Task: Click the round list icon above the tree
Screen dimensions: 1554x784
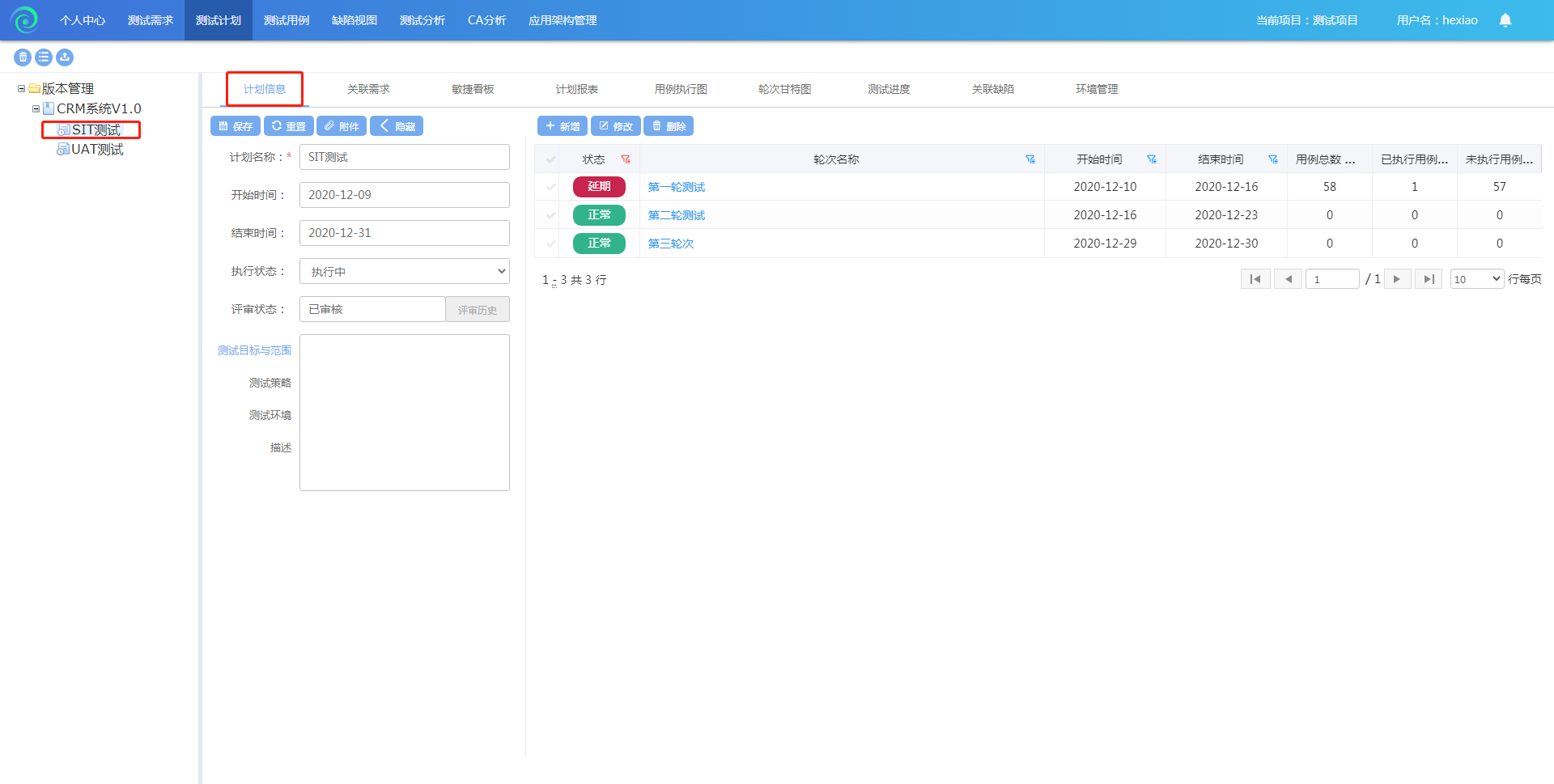Action: (x=44, y=57)
